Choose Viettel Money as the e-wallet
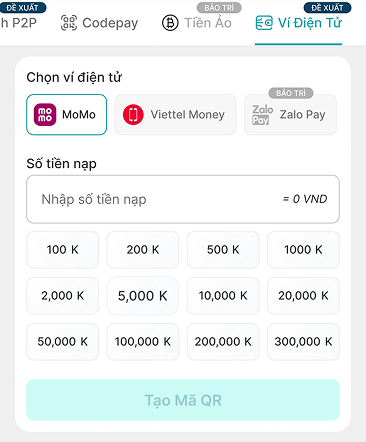The width and height of the screenshot is (366, 442). (x=175, y=114)
